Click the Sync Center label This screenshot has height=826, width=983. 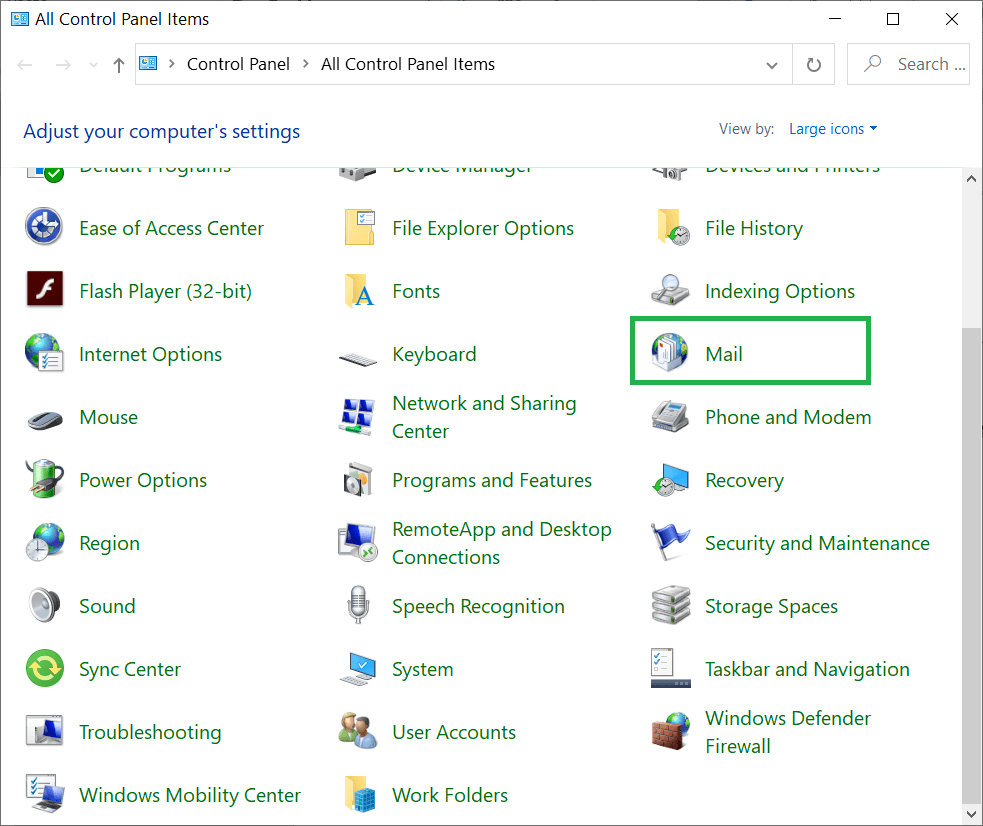(x=130, y=669)
